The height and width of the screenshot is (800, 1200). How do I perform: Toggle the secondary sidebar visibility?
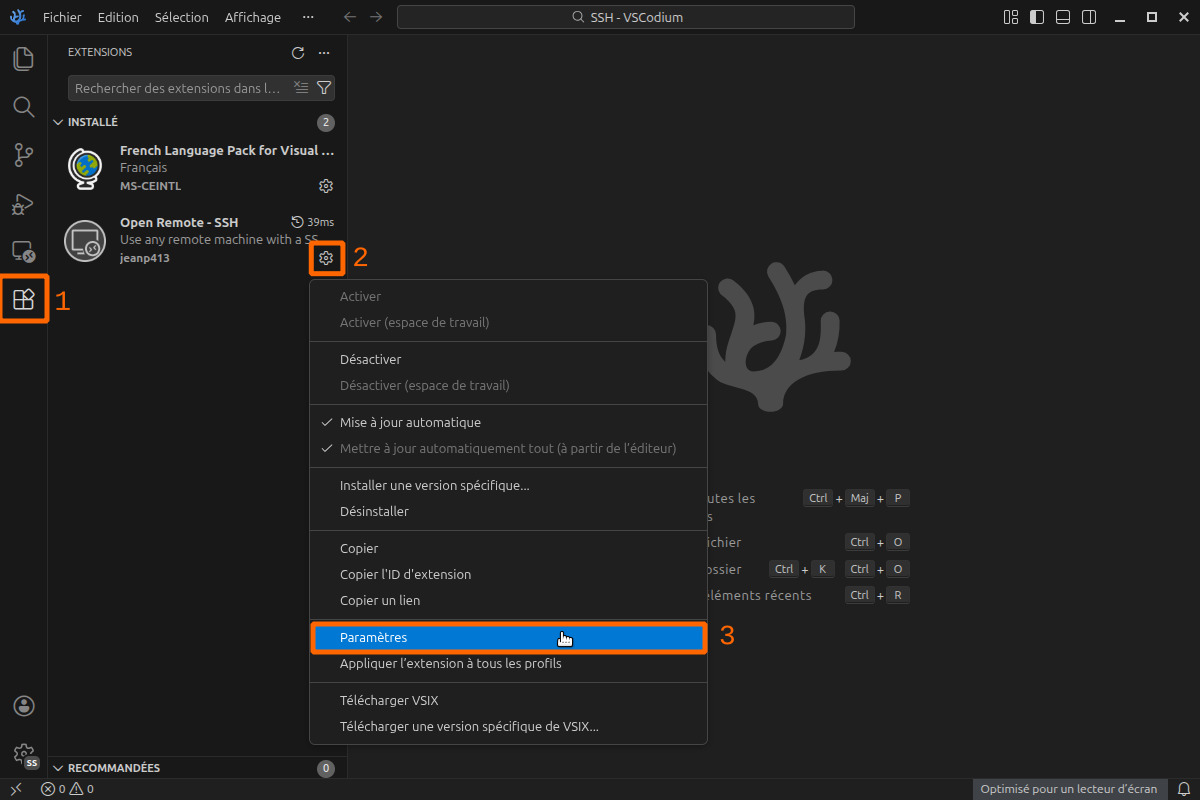coord(1089,17)
